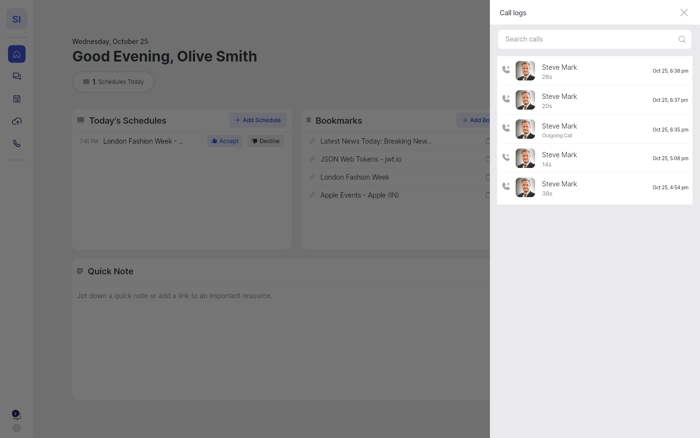Select Steve Mark 14s call entry

[x=595, y=158]
